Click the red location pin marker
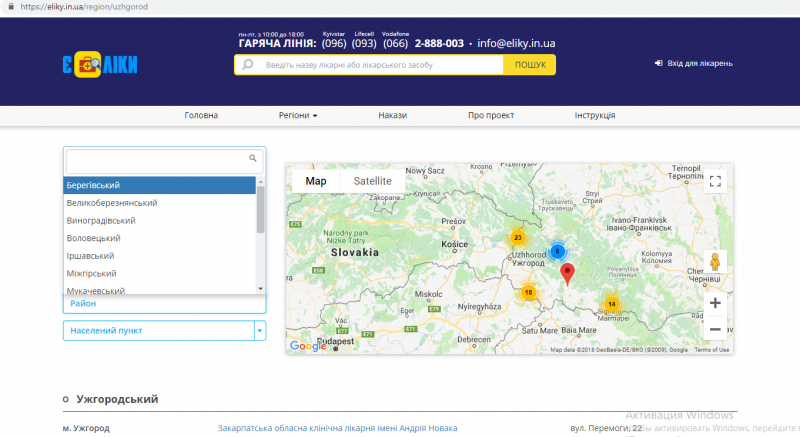Screen dimensions: 800x437 coord(568,273)
